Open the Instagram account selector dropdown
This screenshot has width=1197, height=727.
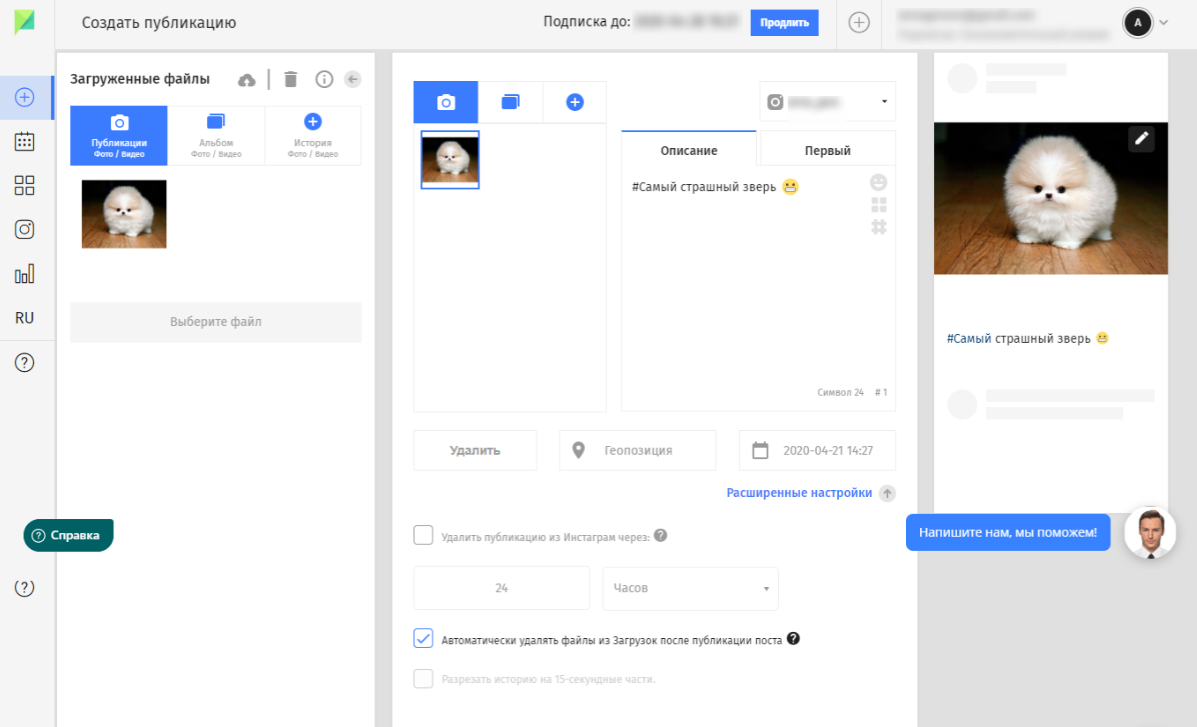[x=828, y=102]
